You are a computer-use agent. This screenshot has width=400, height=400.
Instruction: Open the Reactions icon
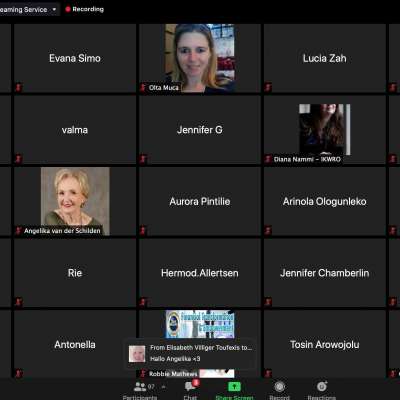[x=322, y=386]
